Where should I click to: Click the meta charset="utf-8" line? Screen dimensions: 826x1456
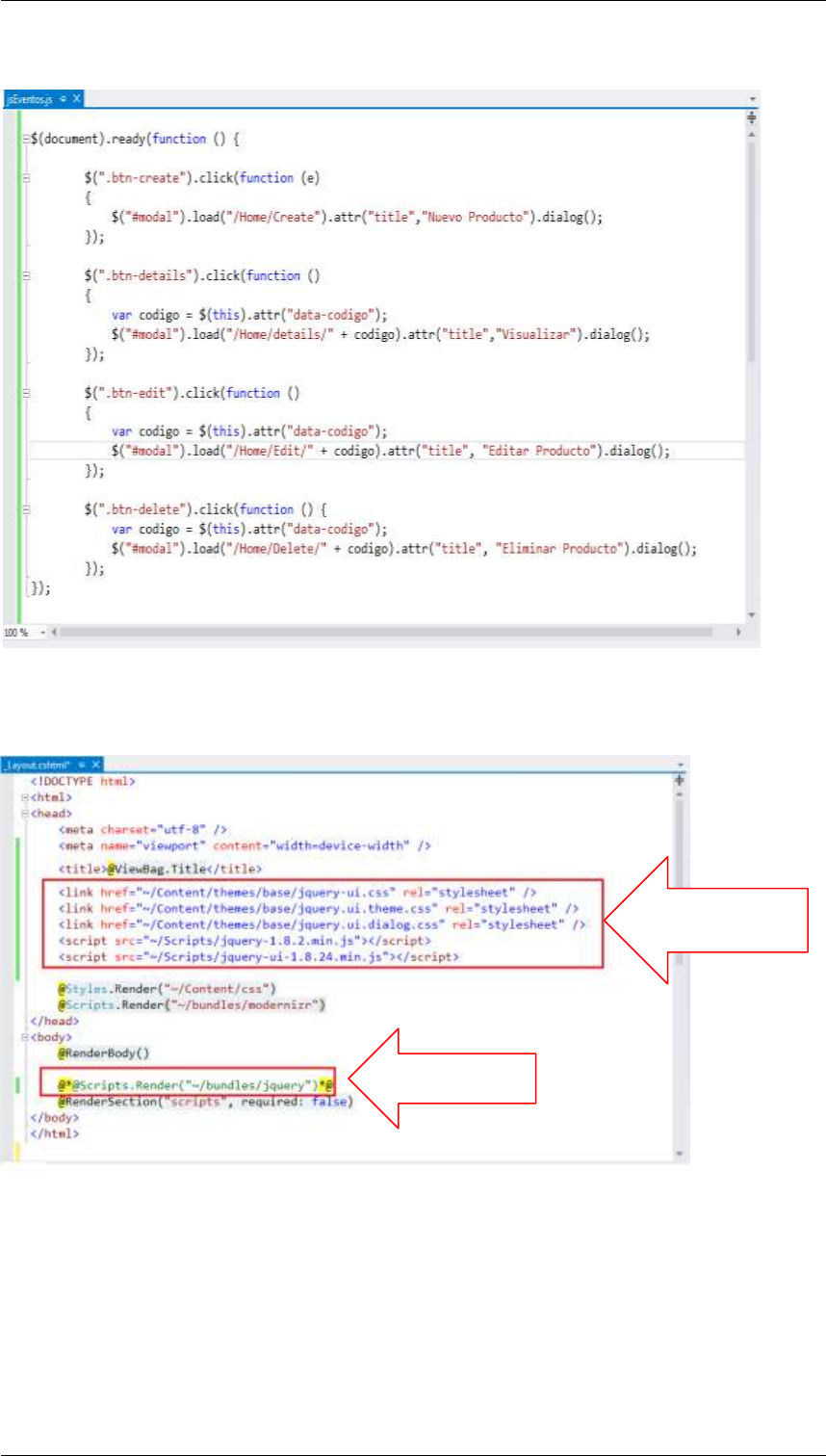coord(142,828)
